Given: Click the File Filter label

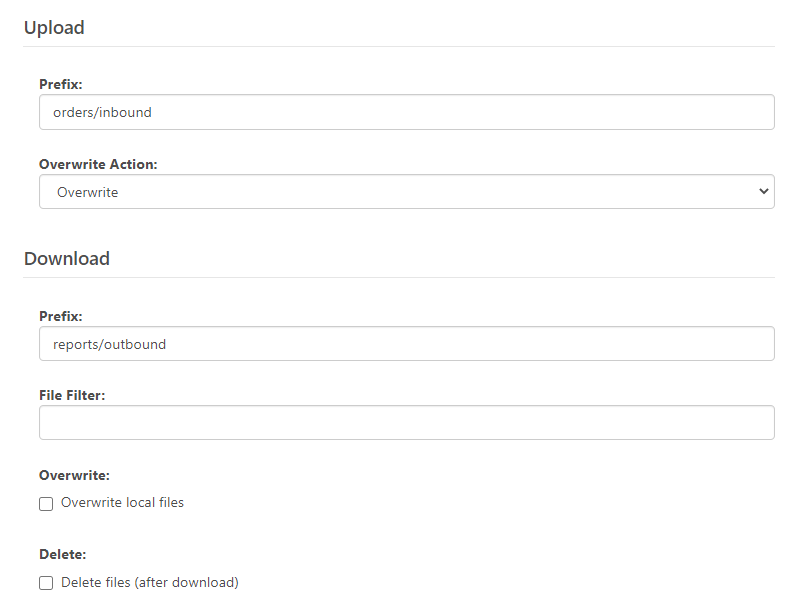Looking at the screenshot, I should 72,395.
